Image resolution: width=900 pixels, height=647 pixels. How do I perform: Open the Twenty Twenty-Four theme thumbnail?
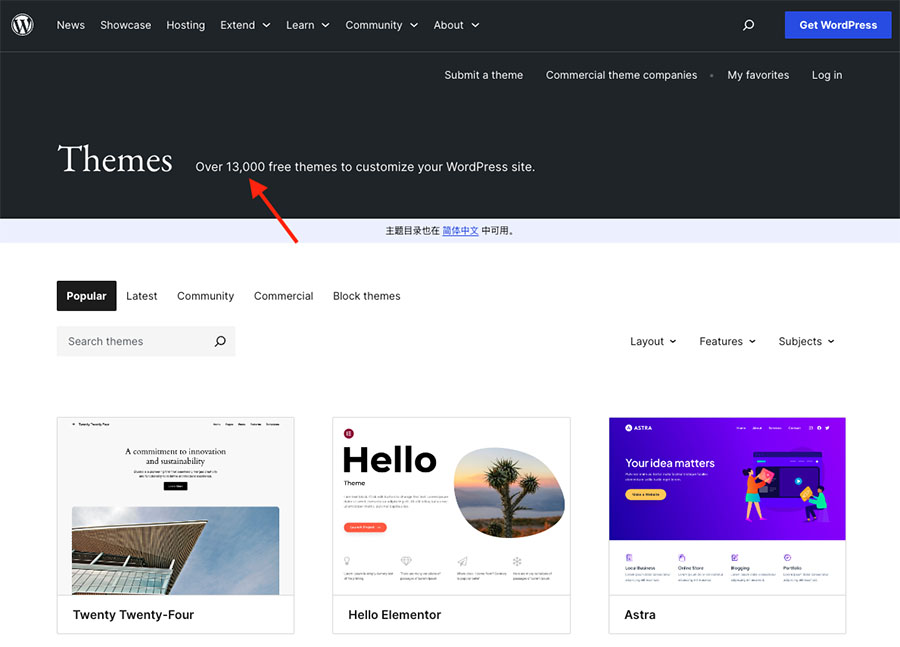[x=176, y=506]
